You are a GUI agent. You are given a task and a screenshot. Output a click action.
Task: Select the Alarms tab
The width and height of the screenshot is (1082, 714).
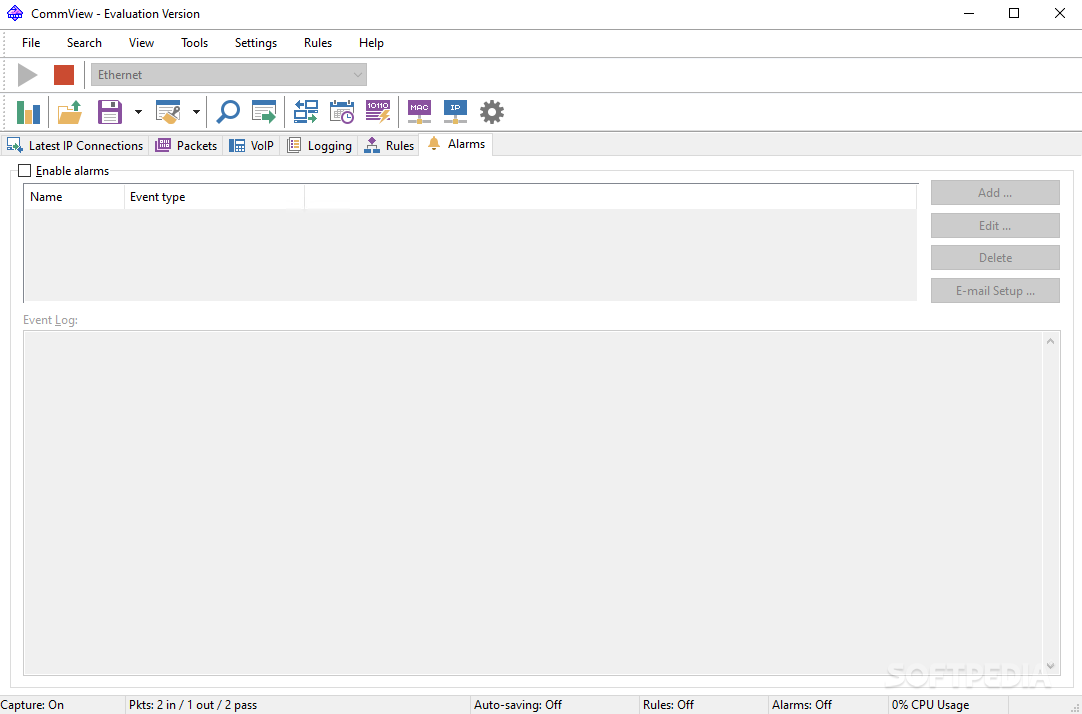(x=455, y=144)
